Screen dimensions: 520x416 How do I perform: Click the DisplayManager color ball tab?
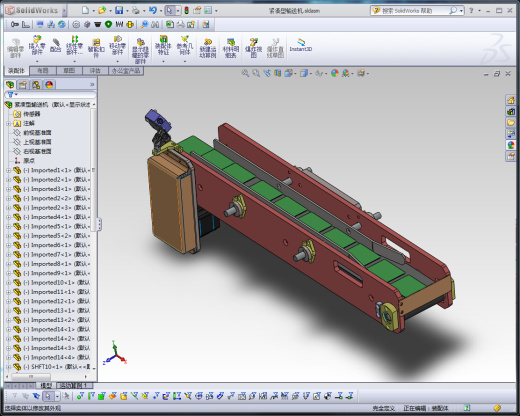point(49,85)
